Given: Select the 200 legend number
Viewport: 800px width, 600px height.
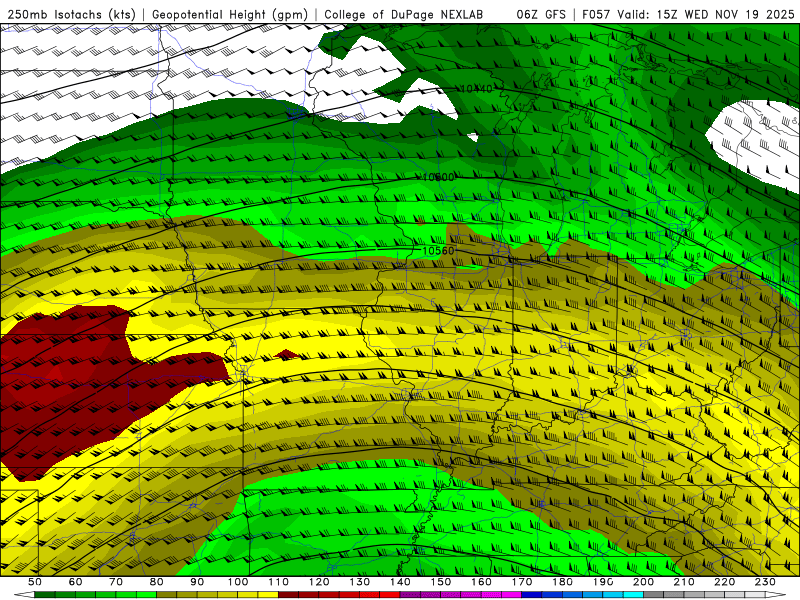Looking at the screenshot, I should click(644, 582).
